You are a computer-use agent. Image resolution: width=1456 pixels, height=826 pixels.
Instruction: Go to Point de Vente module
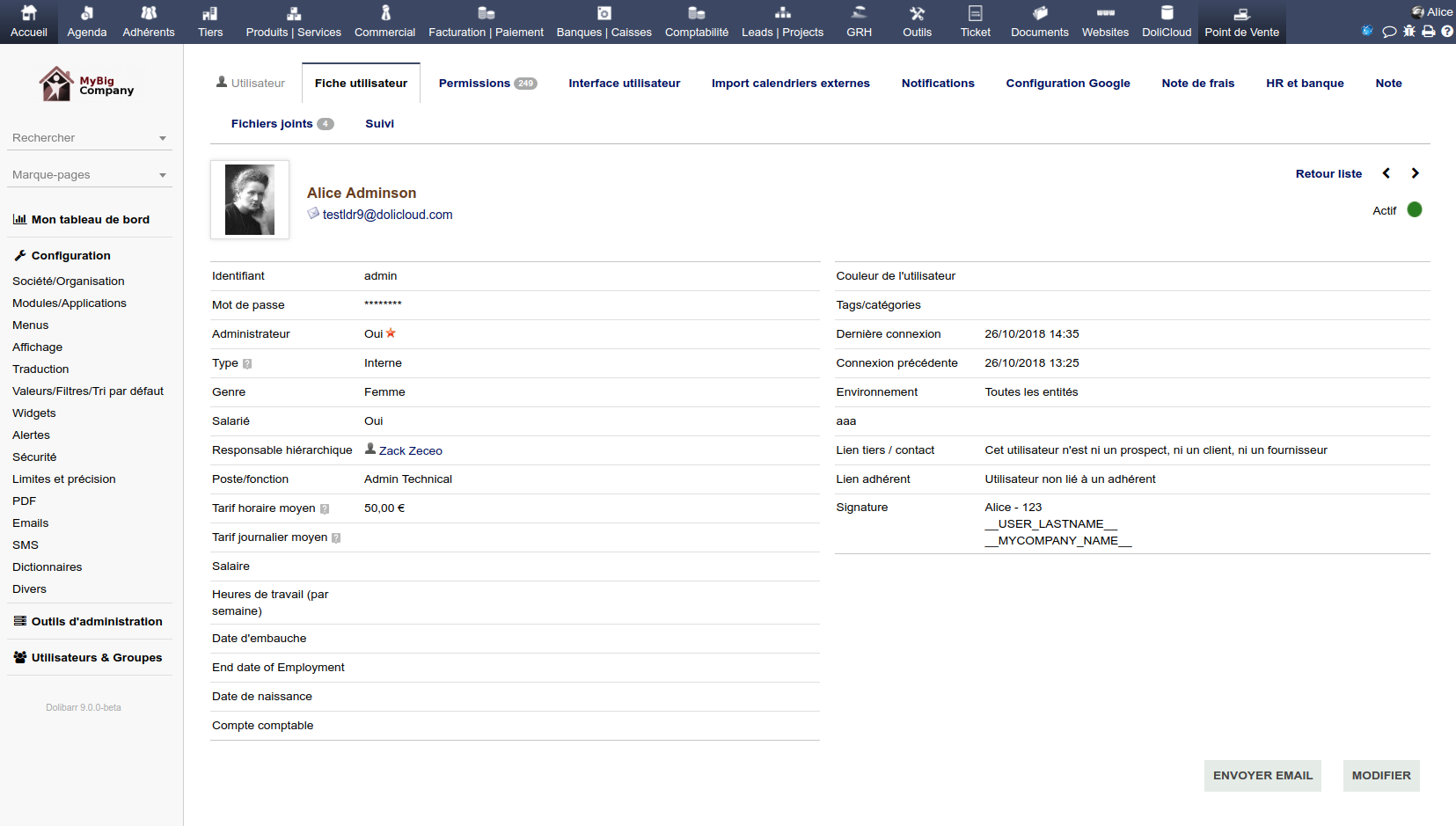(1241, 22)
